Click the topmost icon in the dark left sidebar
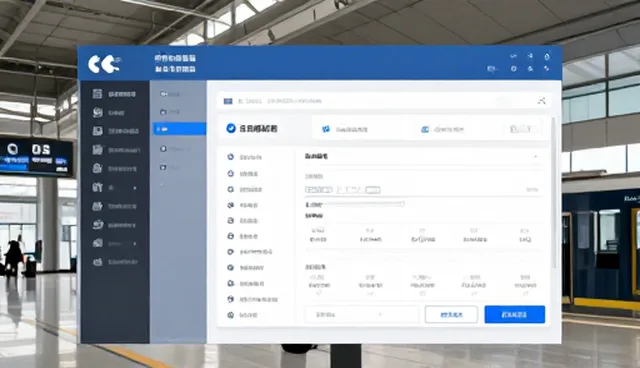The width and height of the screenshot is (640, 368). pyautogui.click(x=97, y=94)
